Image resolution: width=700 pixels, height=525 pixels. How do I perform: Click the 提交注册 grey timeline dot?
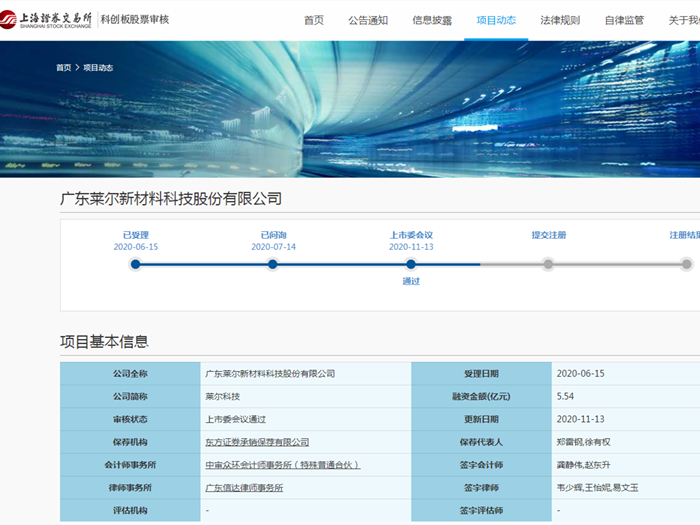pyautogui.click(x=548, y=264)
